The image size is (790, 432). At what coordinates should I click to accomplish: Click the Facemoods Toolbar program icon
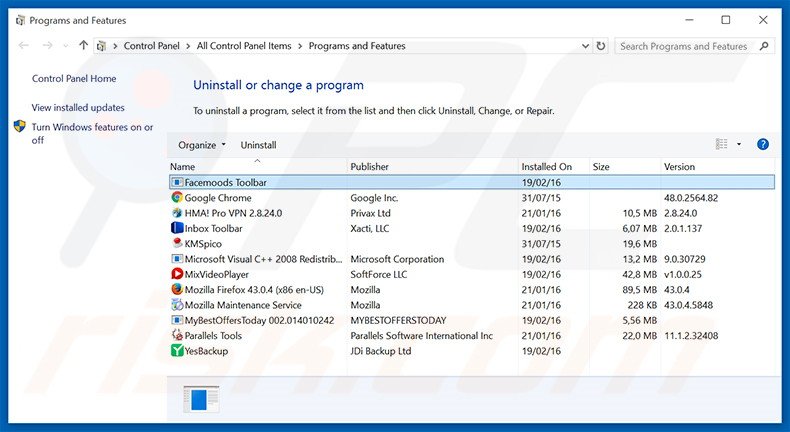tap(177, 182)
